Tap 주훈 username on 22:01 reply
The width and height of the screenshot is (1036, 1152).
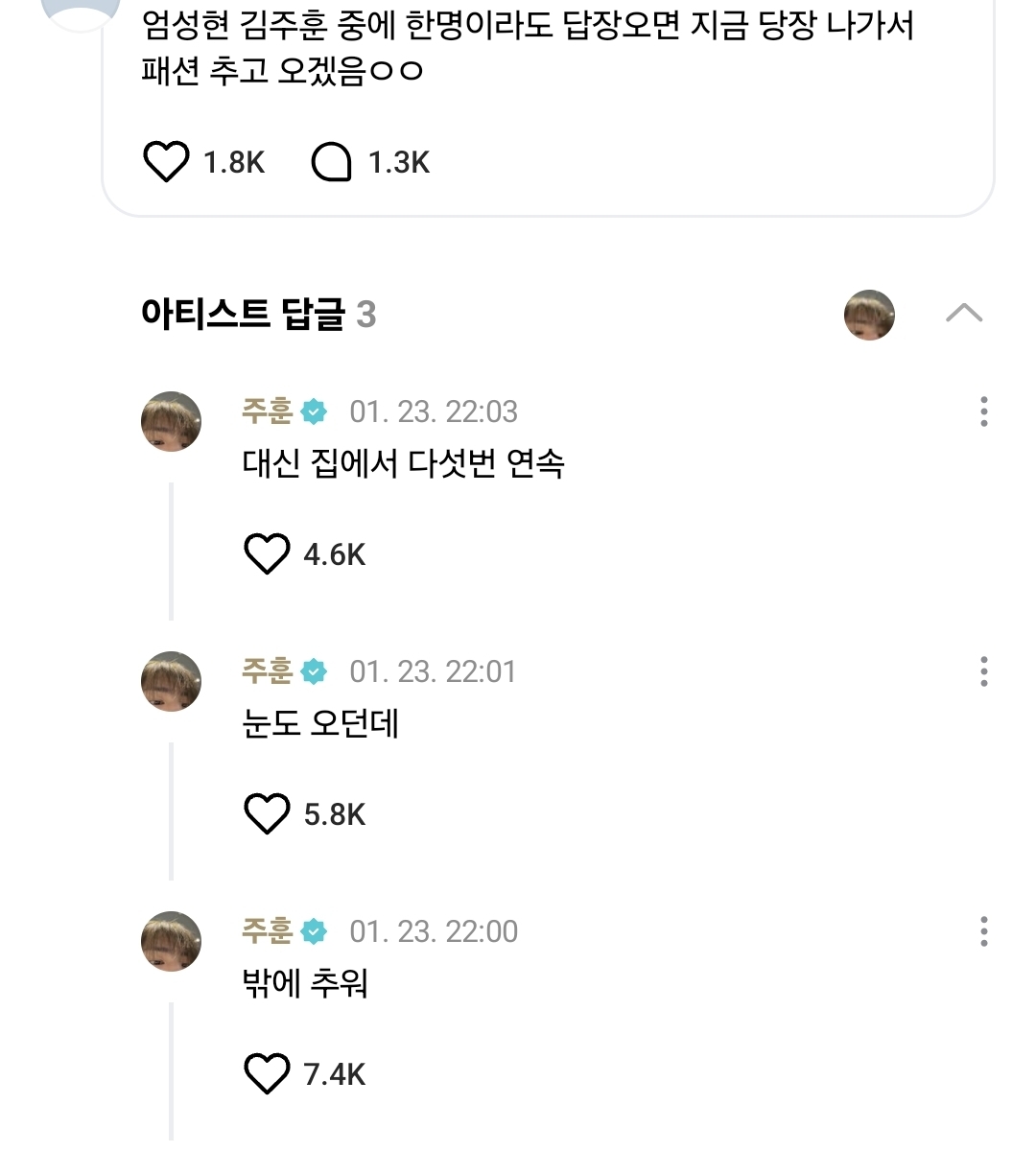[267, 671]
